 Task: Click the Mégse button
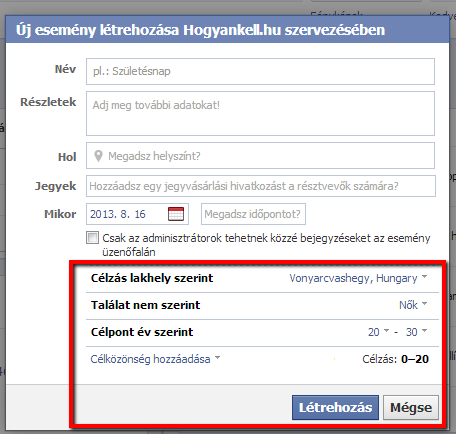(x=411, y=407)
